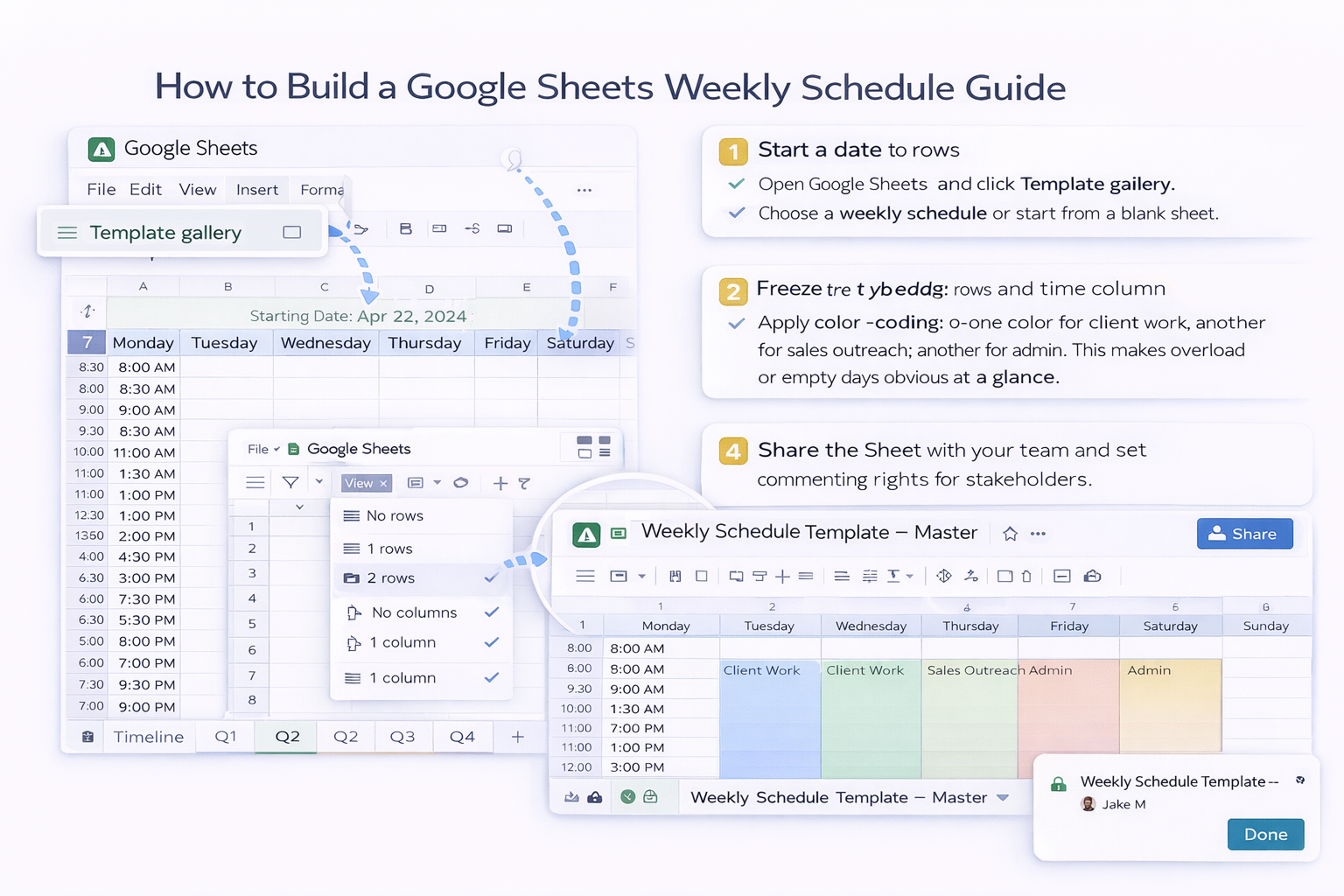This screenshot has width=1344, height=896.
Task: Click the Starting Date: Apr 22, 2024 cell
Action: coord(358,316)
